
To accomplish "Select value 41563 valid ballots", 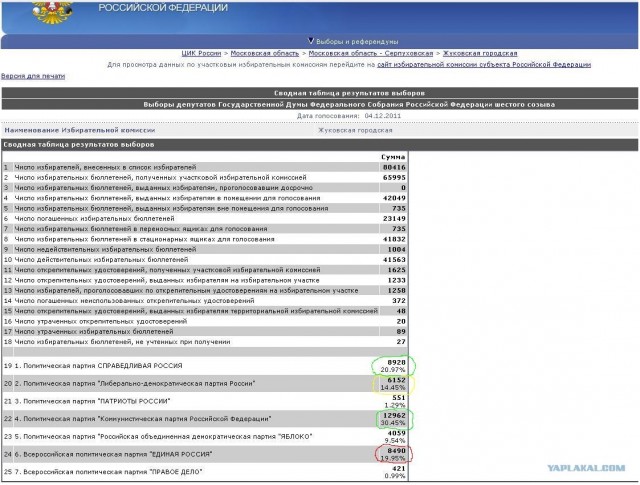I will click(x=394, y=259).
